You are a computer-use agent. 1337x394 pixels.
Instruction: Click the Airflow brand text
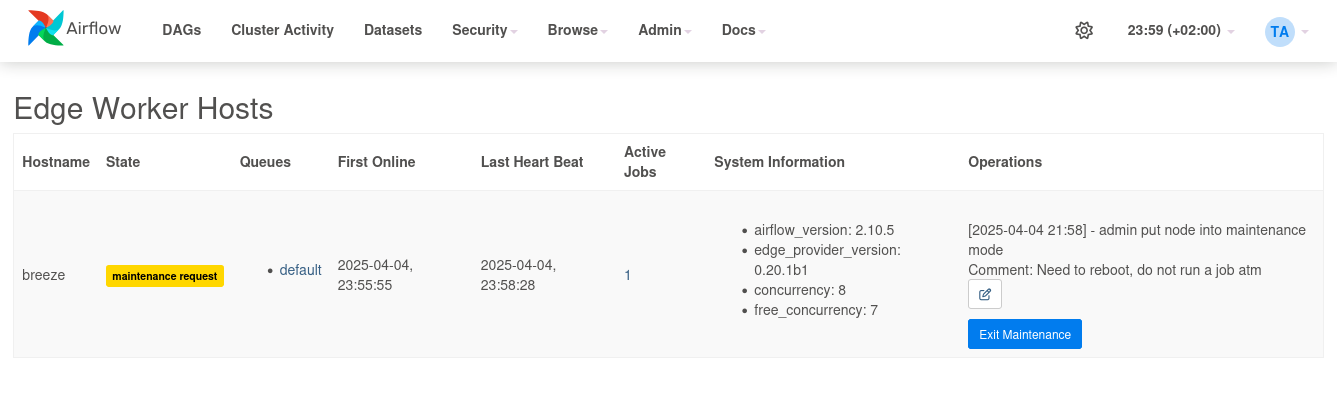click(x=94, y=28)
